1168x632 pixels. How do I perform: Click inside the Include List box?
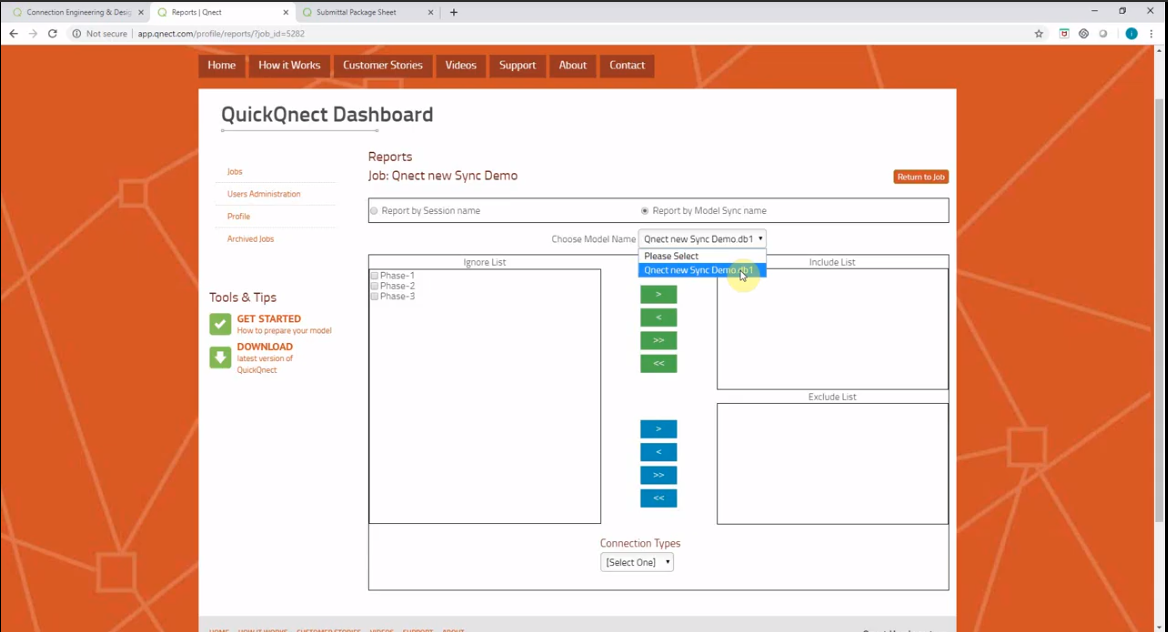[833, 329]
